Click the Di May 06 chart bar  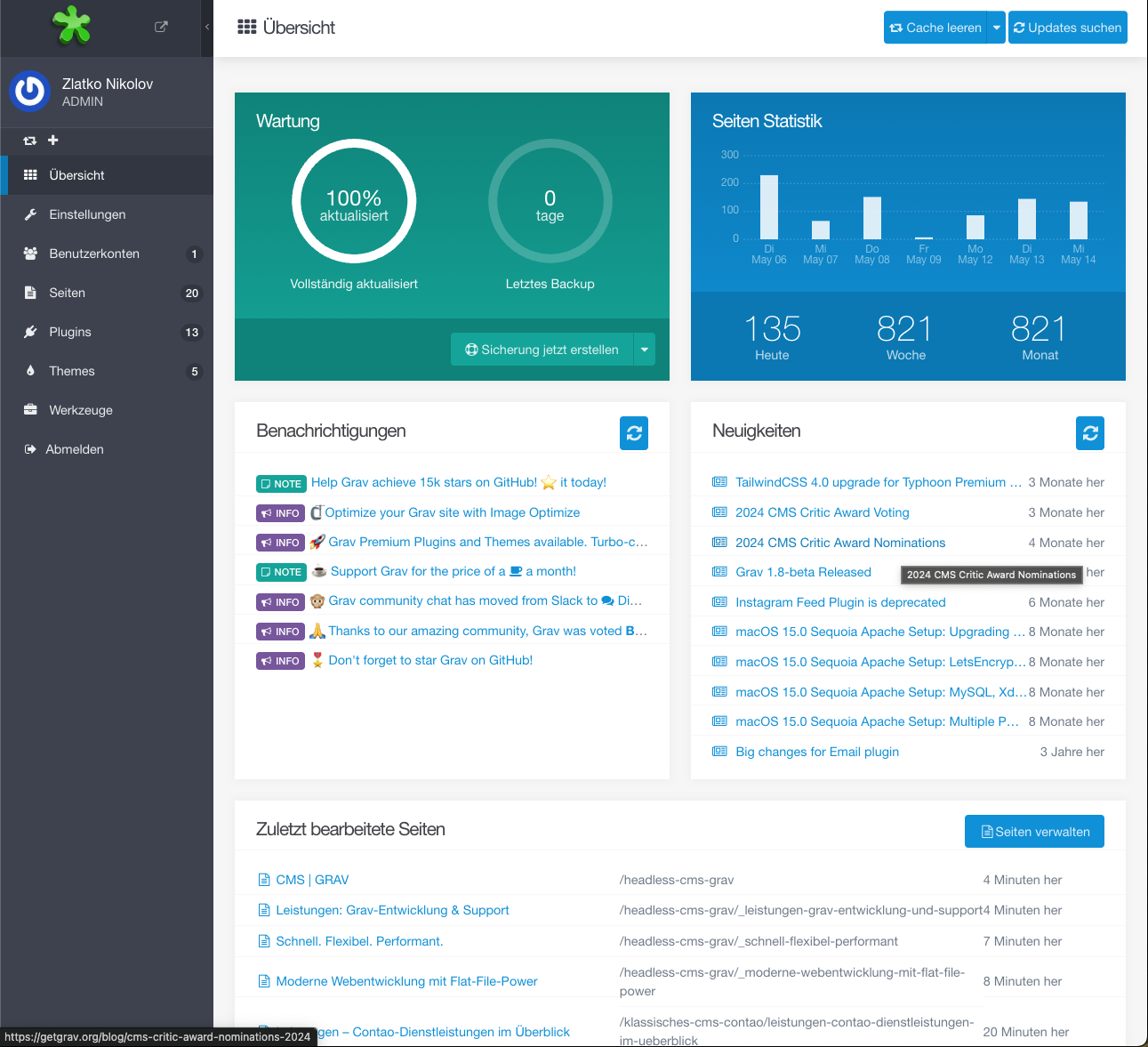(769, 206)
